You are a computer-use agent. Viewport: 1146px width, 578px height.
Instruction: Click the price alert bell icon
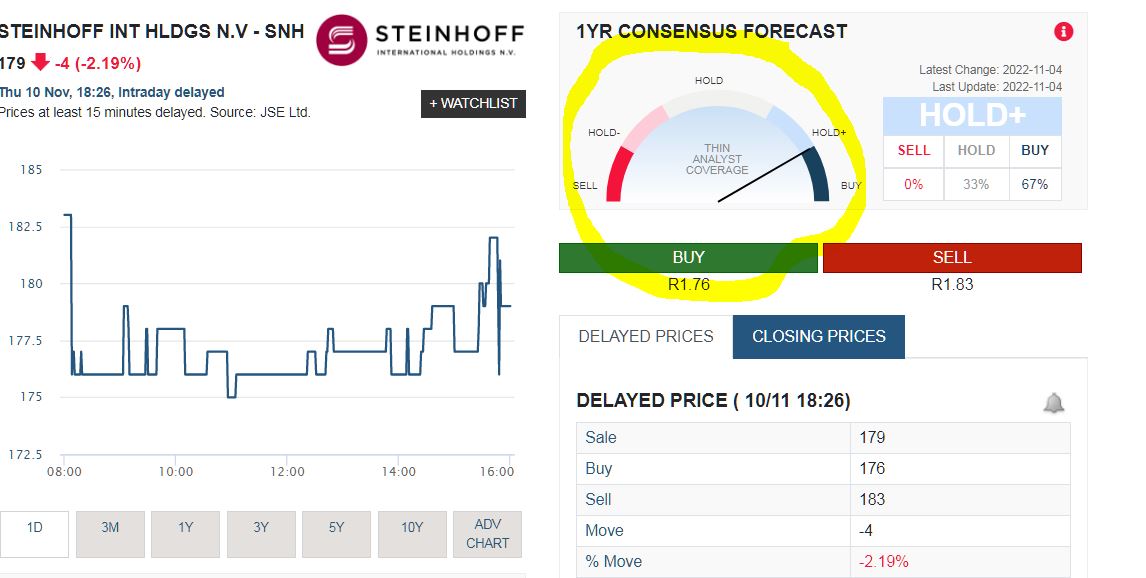[1053, 403]
